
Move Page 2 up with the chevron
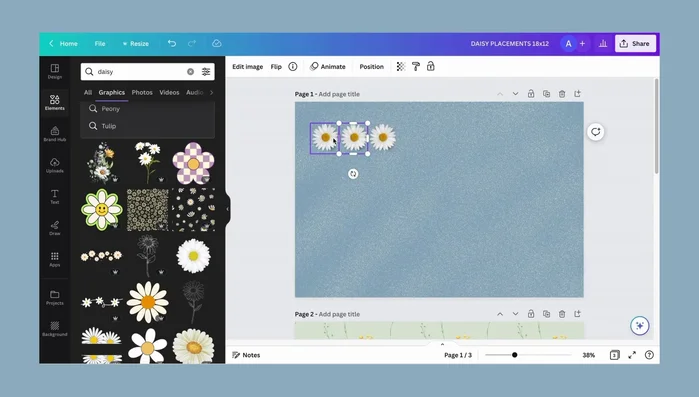click(500, 314)
